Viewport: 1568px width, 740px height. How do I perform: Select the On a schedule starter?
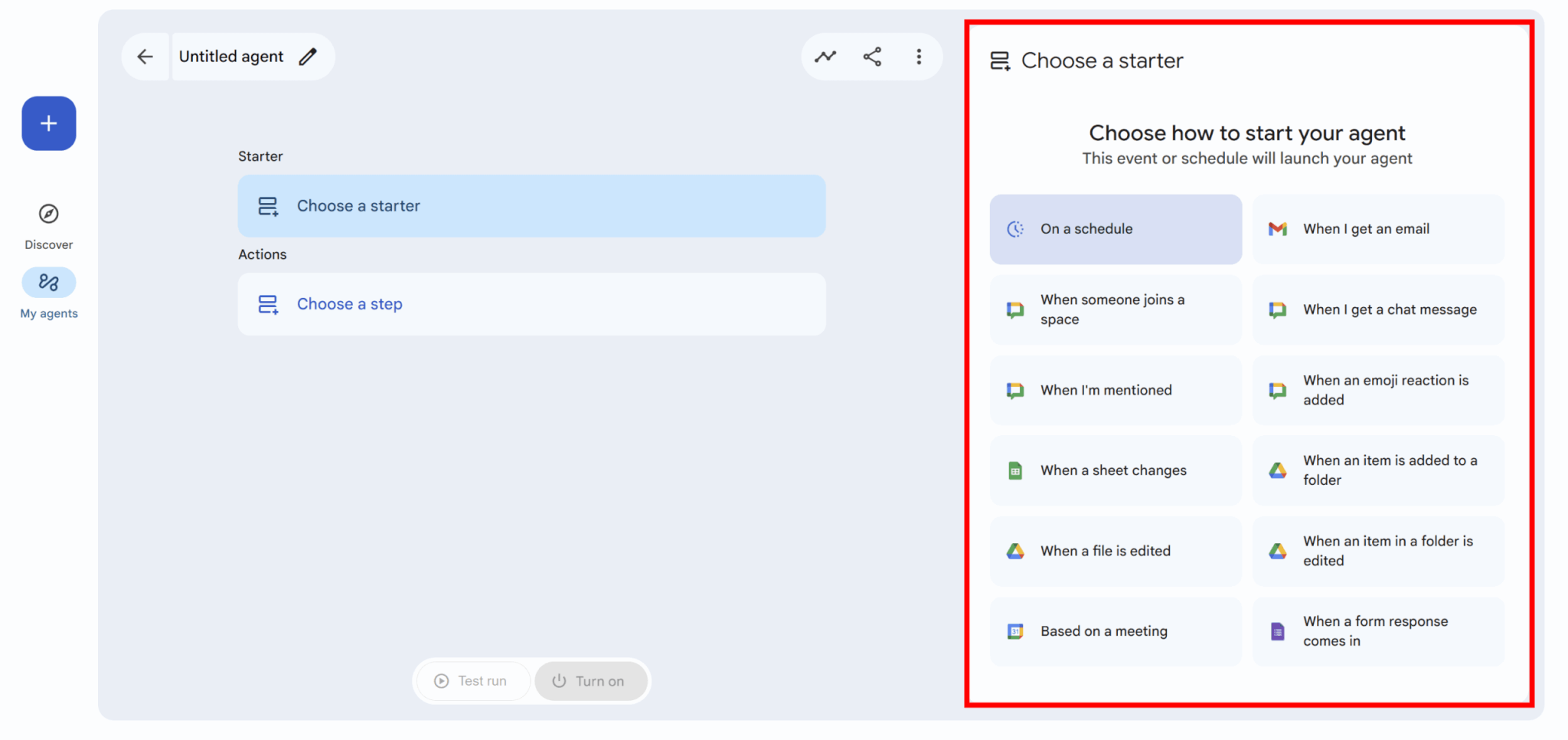(x=1116, y=229)
